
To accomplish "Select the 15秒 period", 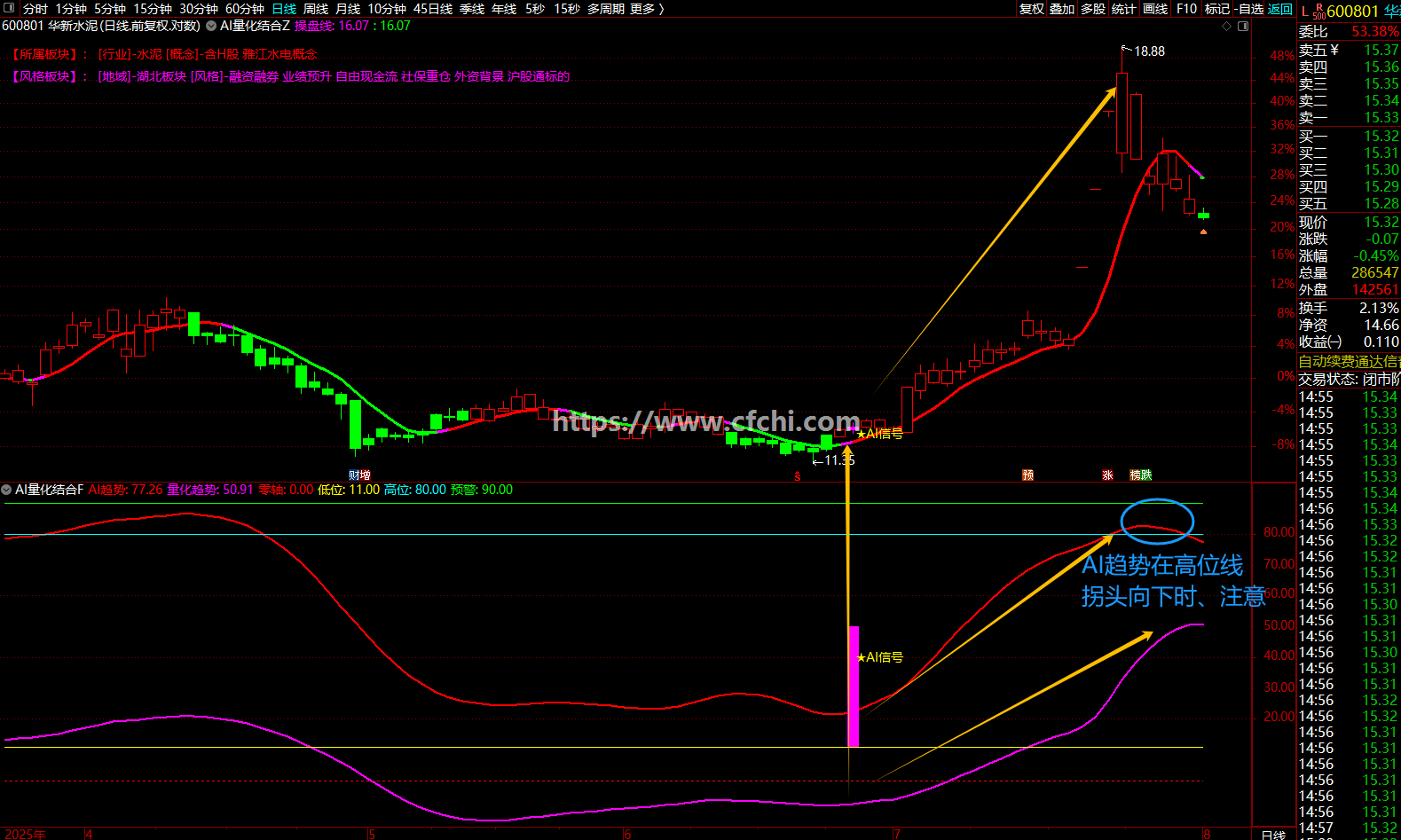I will point(567,9).
